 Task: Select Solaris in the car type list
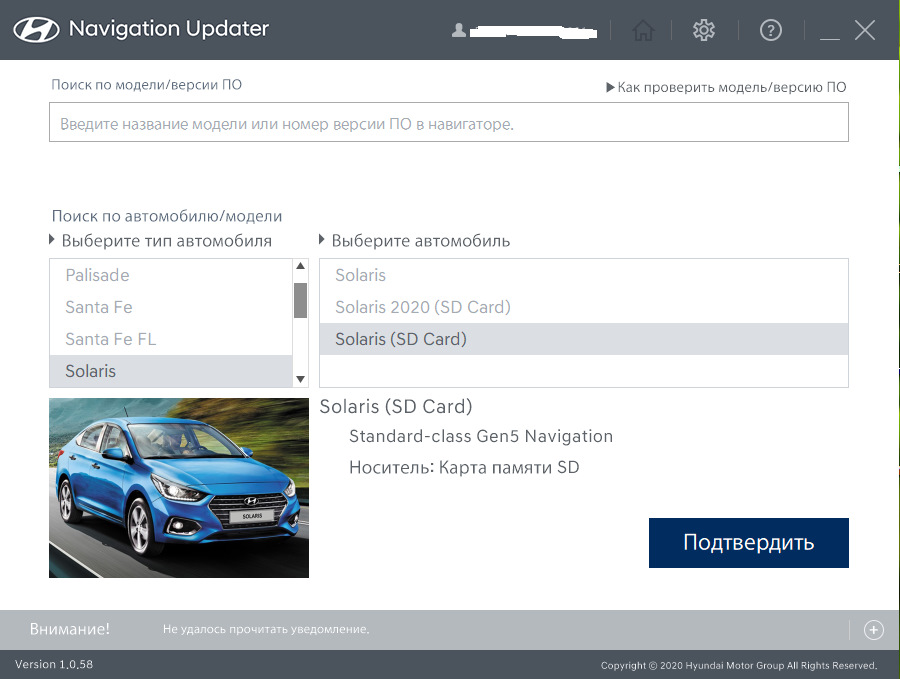(x=171, y=371)
